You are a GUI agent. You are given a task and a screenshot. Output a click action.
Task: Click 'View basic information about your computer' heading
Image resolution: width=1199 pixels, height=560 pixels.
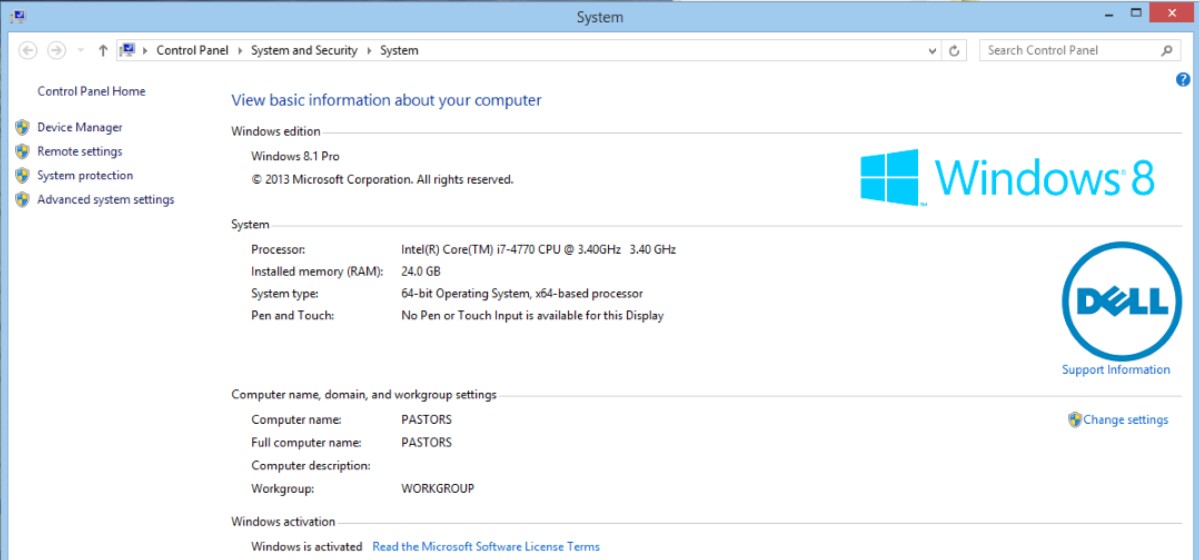[386, 100]
